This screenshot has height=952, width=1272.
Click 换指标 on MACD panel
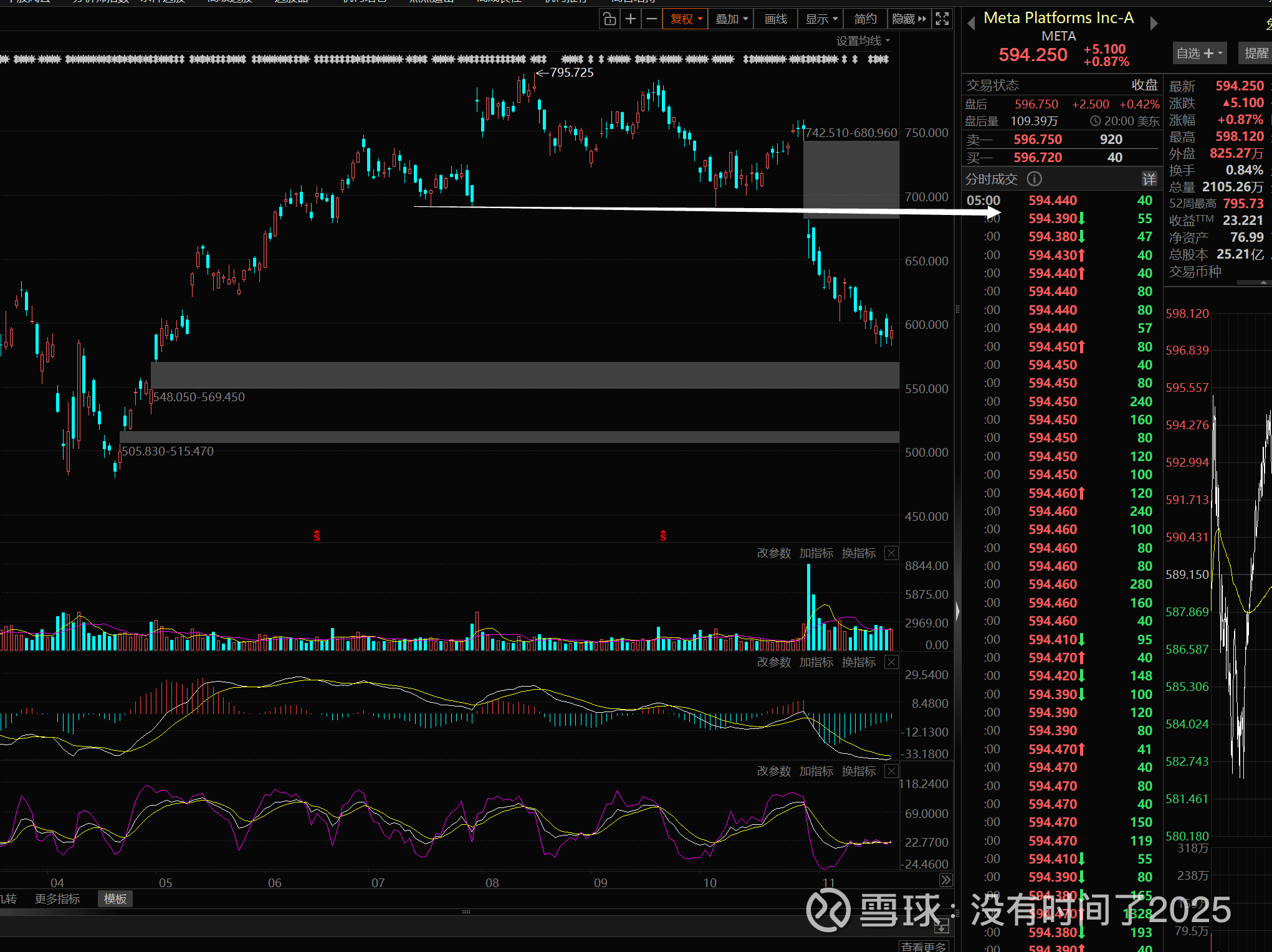click(x=858, y=662)
